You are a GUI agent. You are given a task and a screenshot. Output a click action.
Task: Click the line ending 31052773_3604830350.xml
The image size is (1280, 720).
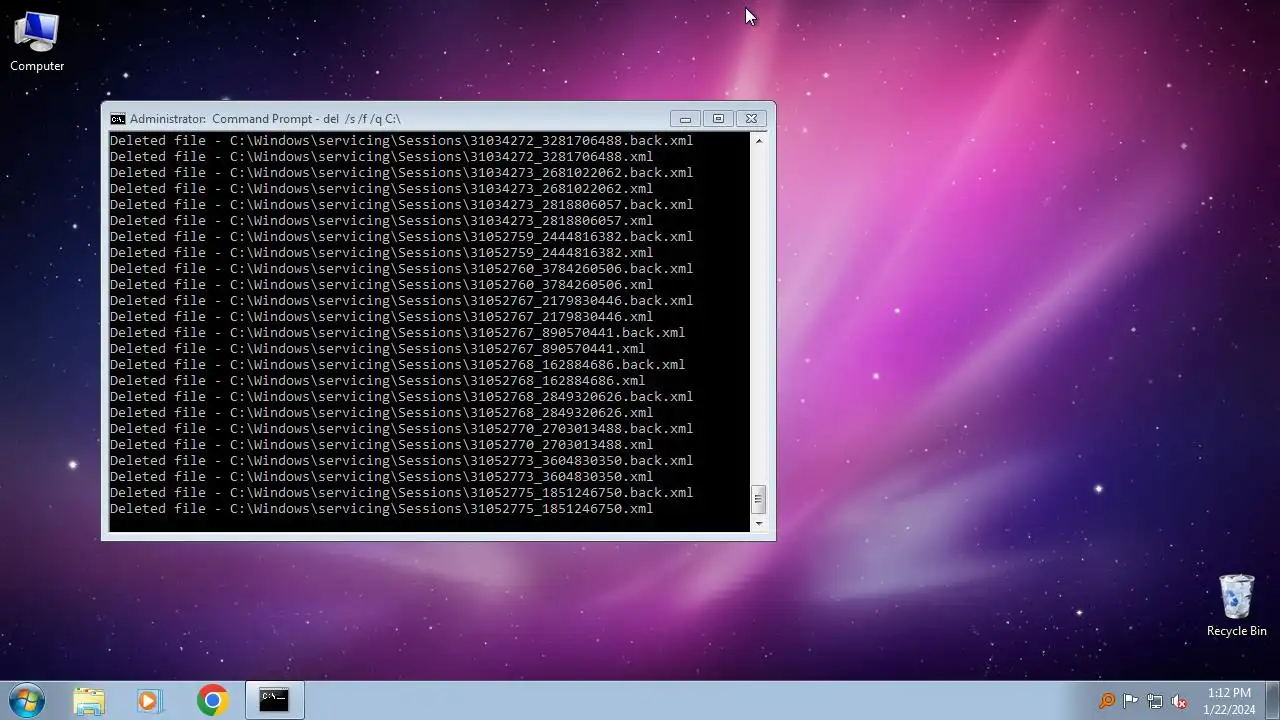(x=381, y=477)
